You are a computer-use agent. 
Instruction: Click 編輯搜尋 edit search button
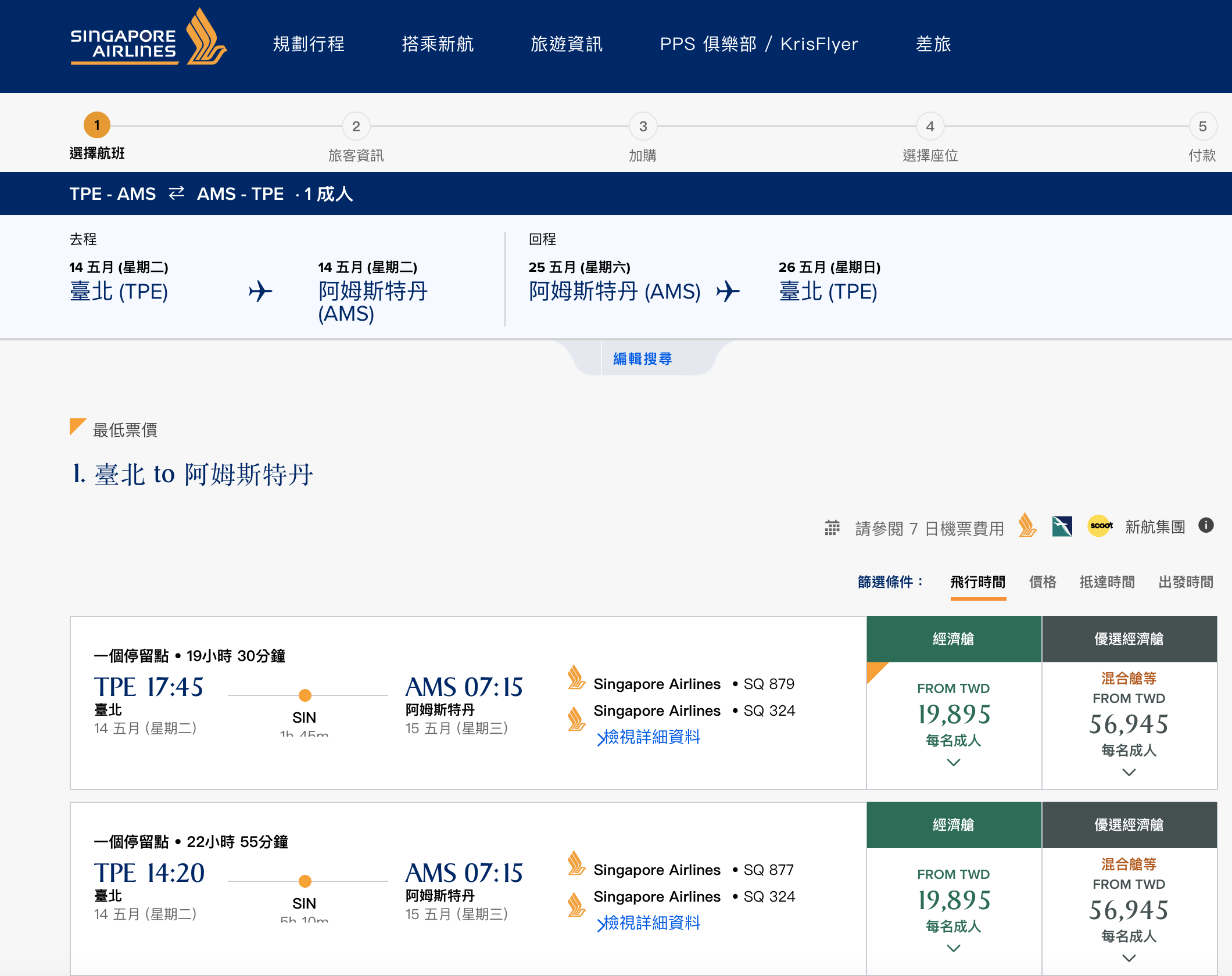(641, 358)
